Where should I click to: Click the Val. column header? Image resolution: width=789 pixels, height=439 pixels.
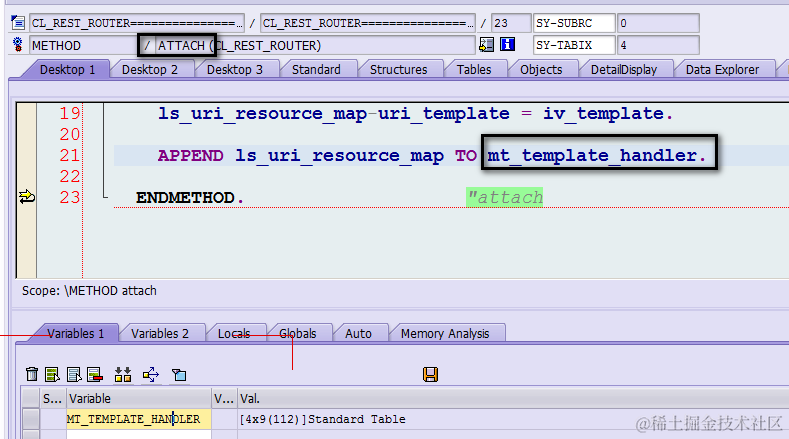click(513, 399)
